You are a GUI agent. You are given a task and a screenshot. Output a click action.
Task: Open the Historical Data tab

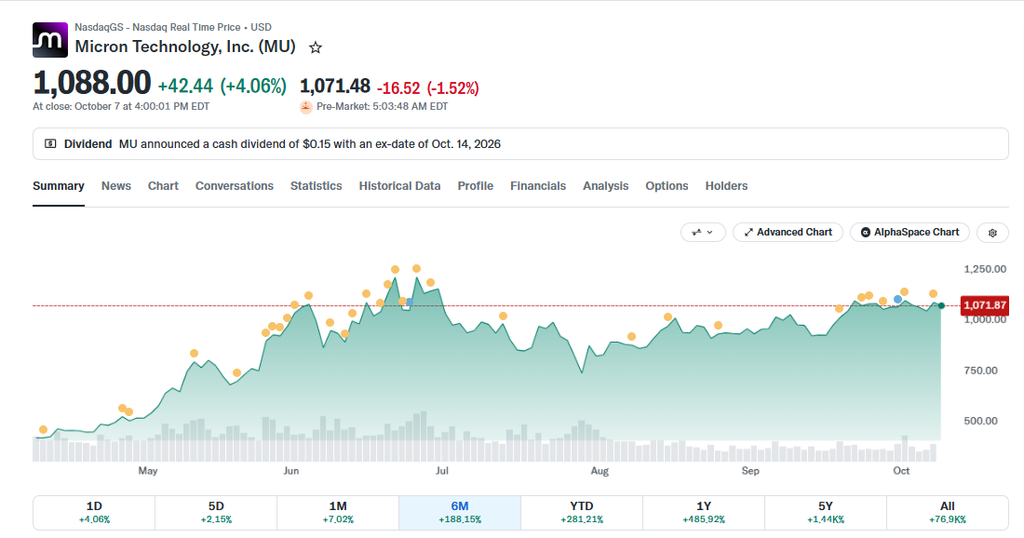point(400,186)
